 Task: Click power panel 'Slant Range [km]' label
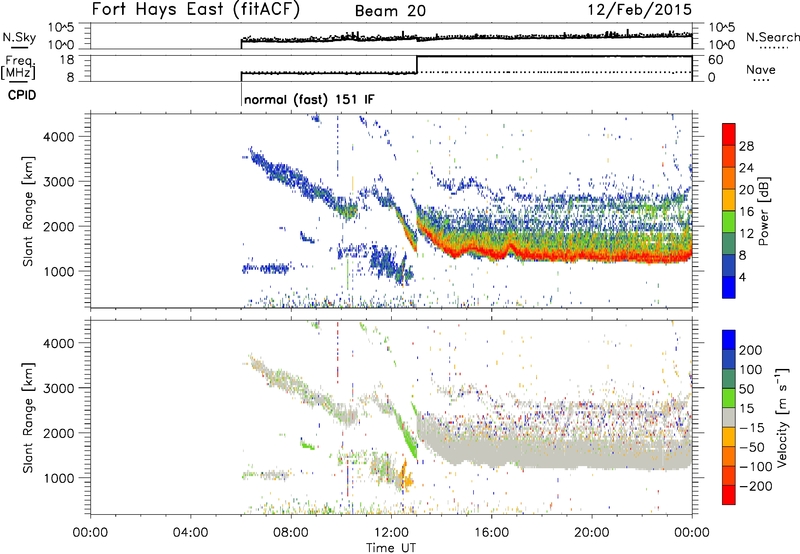coord(28,211)
